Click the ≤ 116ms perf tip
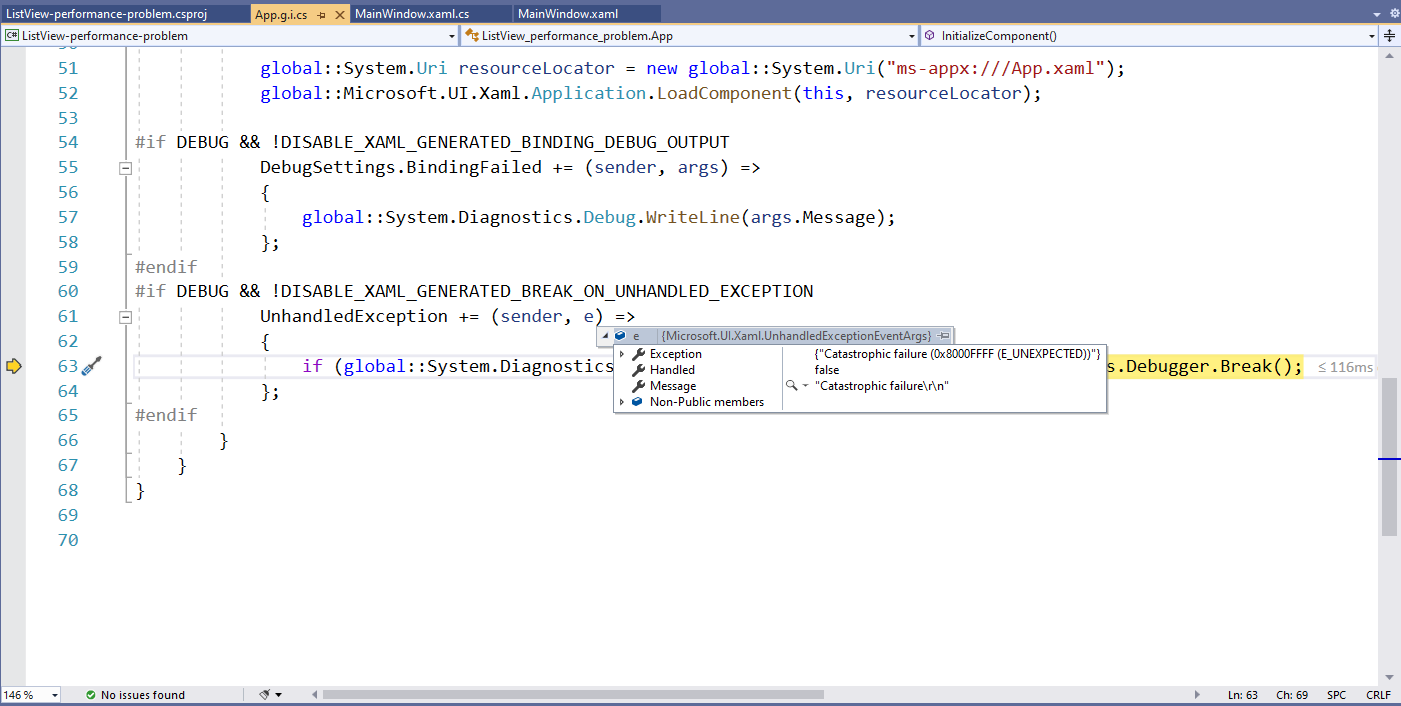 pyautogui.click(x=1345, y=367)
